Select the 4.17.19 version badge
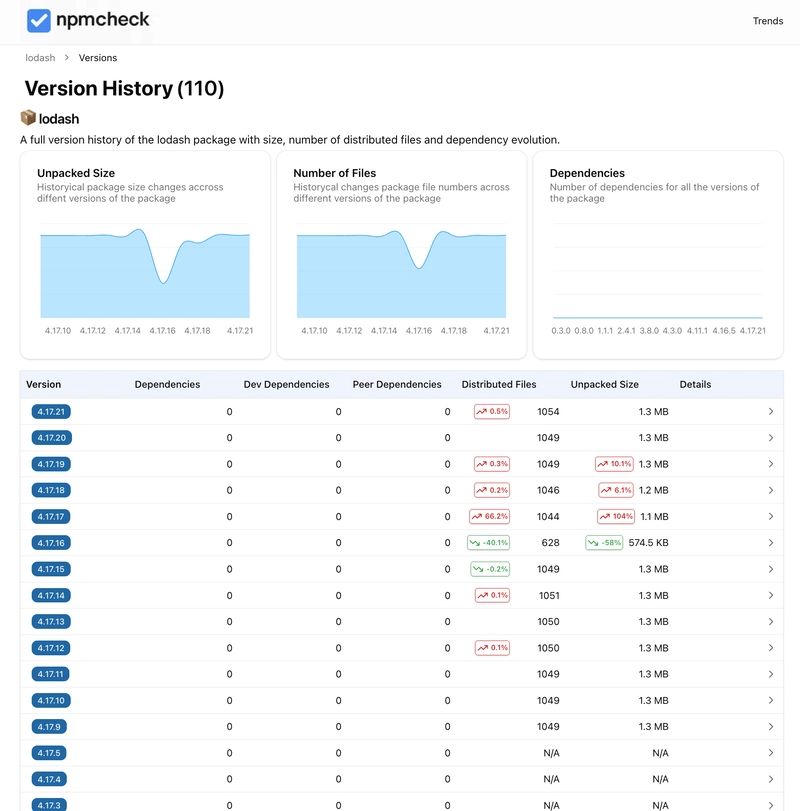The image size is (800, 811). click(x=51, y=464)
